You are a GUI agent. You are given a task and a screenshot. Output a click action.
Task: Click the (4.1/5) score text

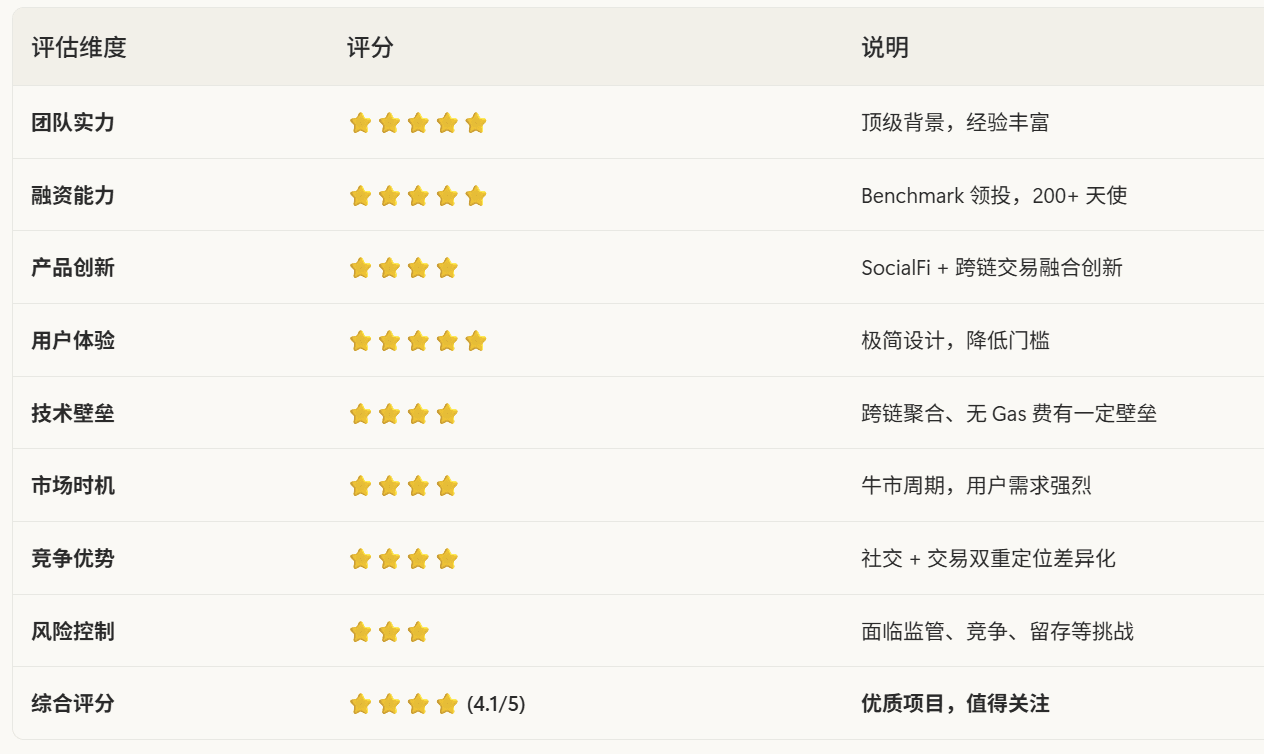[496, 704]
